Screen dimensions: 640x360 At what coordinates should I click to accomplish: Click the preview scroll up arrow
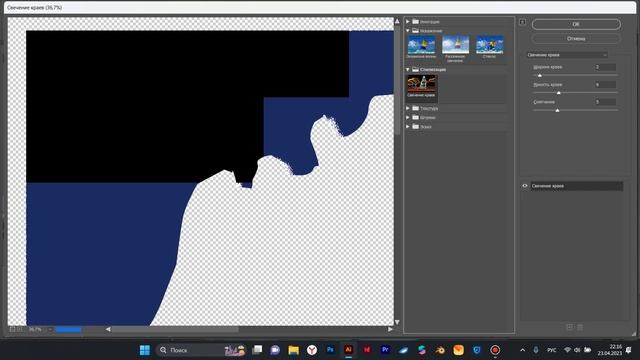397,21
